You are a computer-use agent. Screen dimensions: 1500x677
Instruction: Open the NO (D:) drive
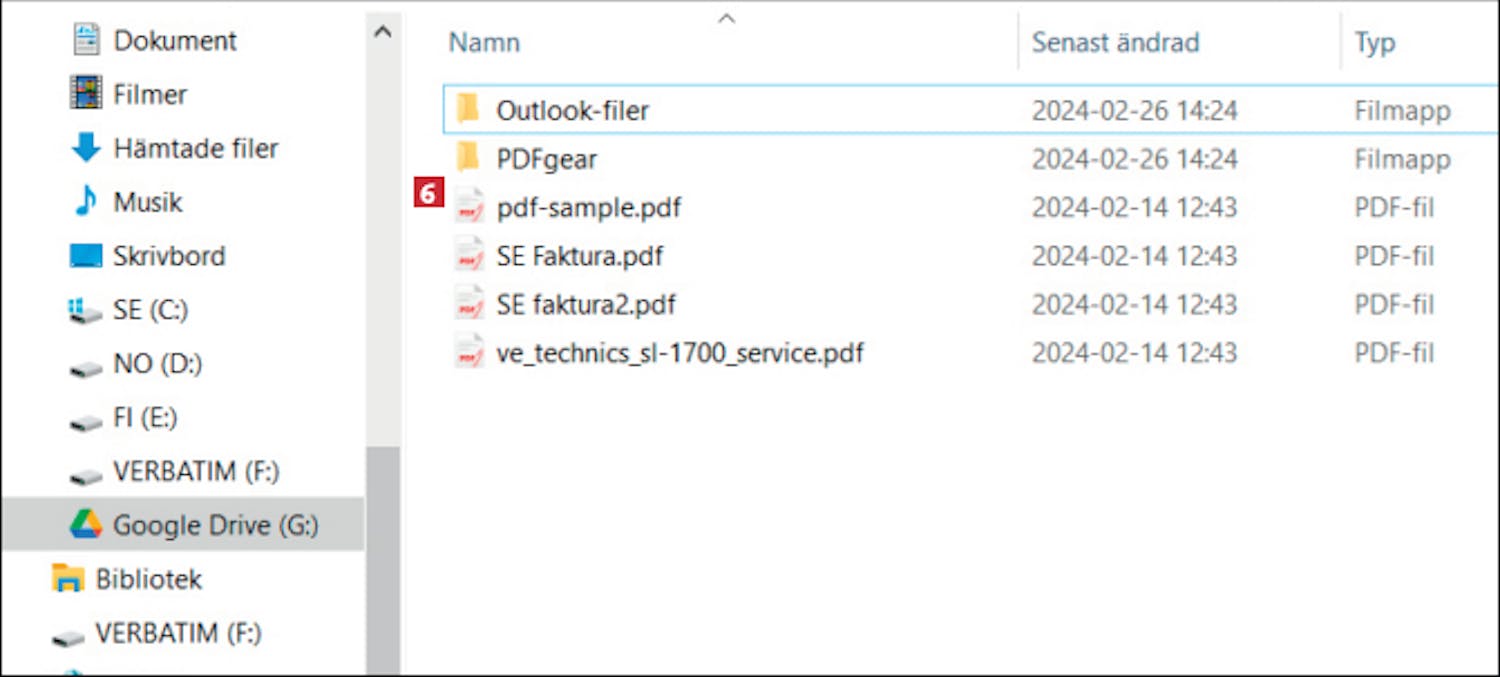(x=157, y=364)
